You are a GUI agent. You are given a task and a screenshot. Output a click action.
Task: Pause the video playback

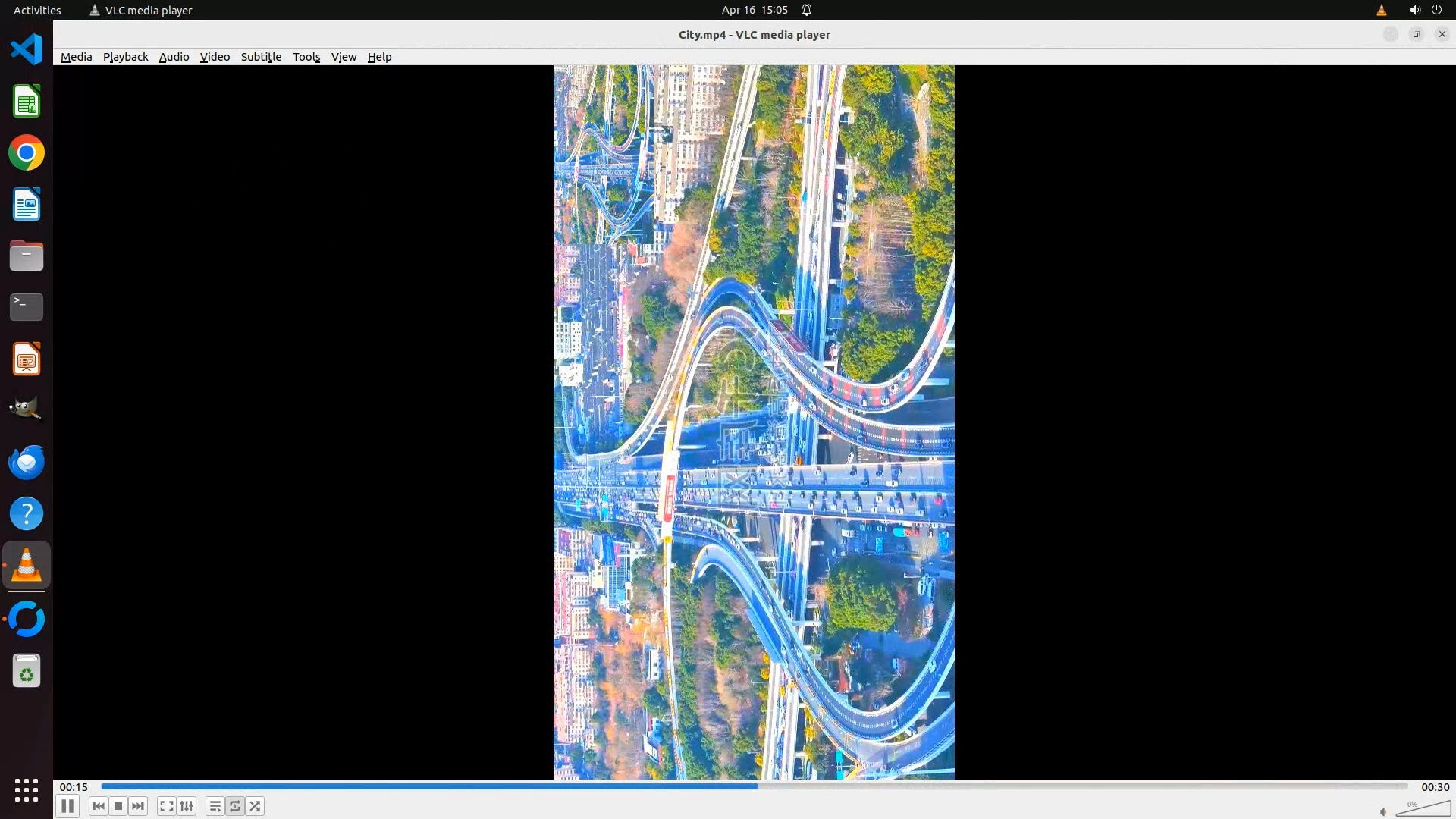click(67, 806)
